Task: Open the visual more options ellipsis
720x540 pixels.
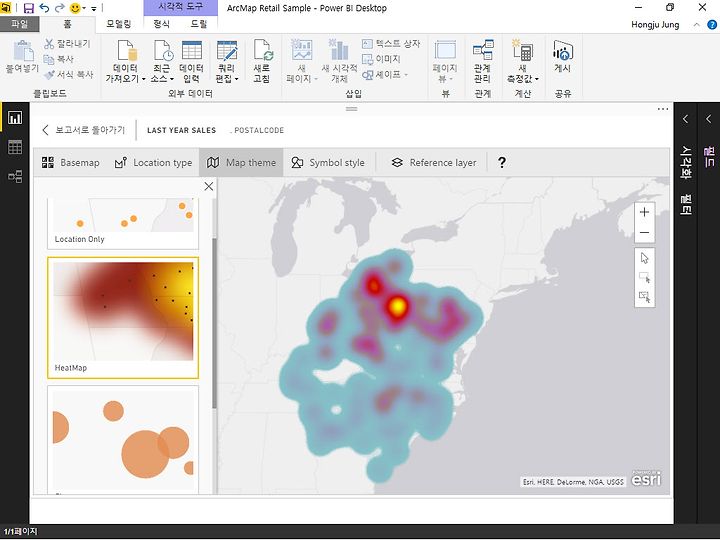Action: pos(663,109)
